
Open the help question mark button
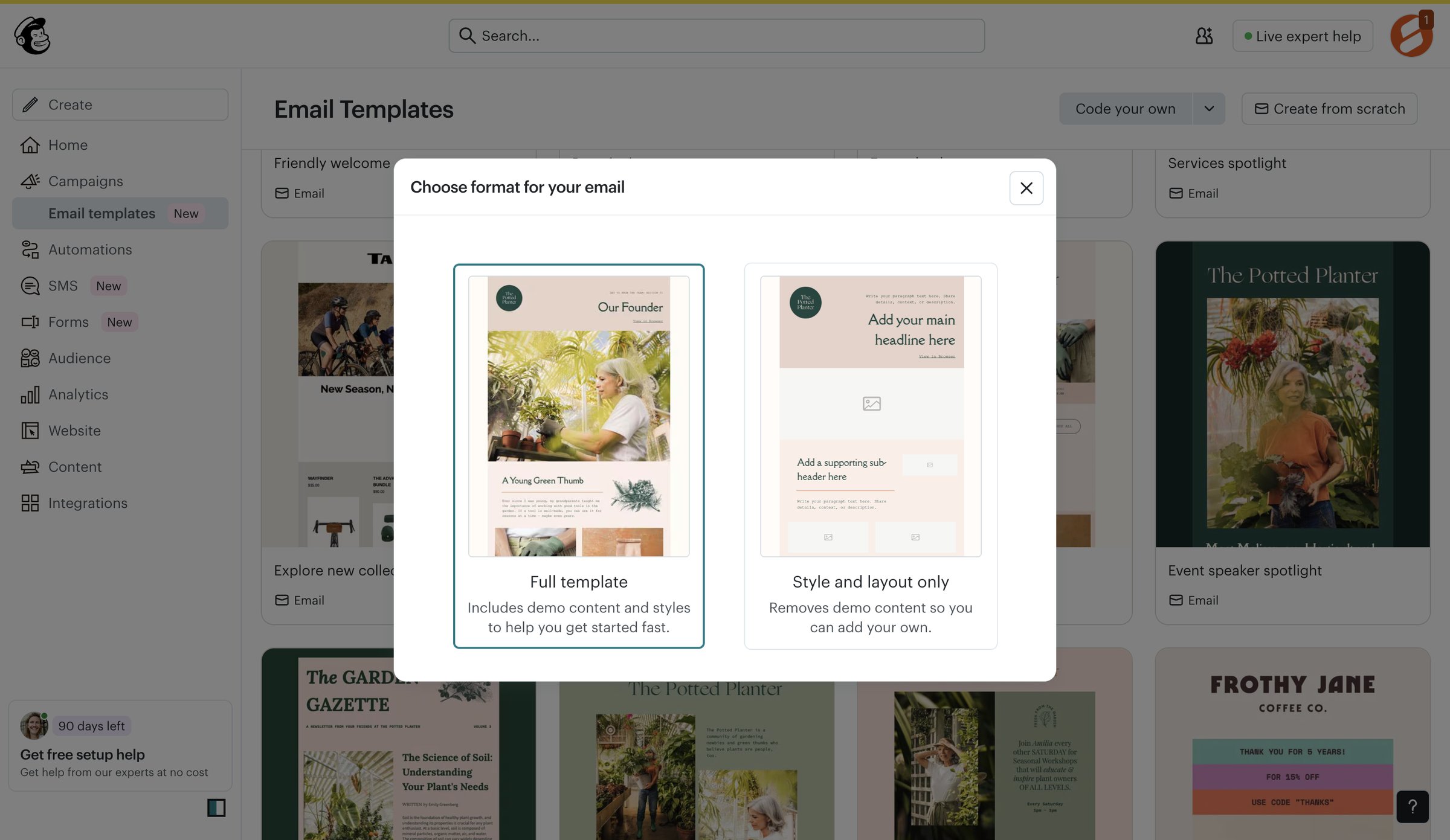[x=1413, y=806]
